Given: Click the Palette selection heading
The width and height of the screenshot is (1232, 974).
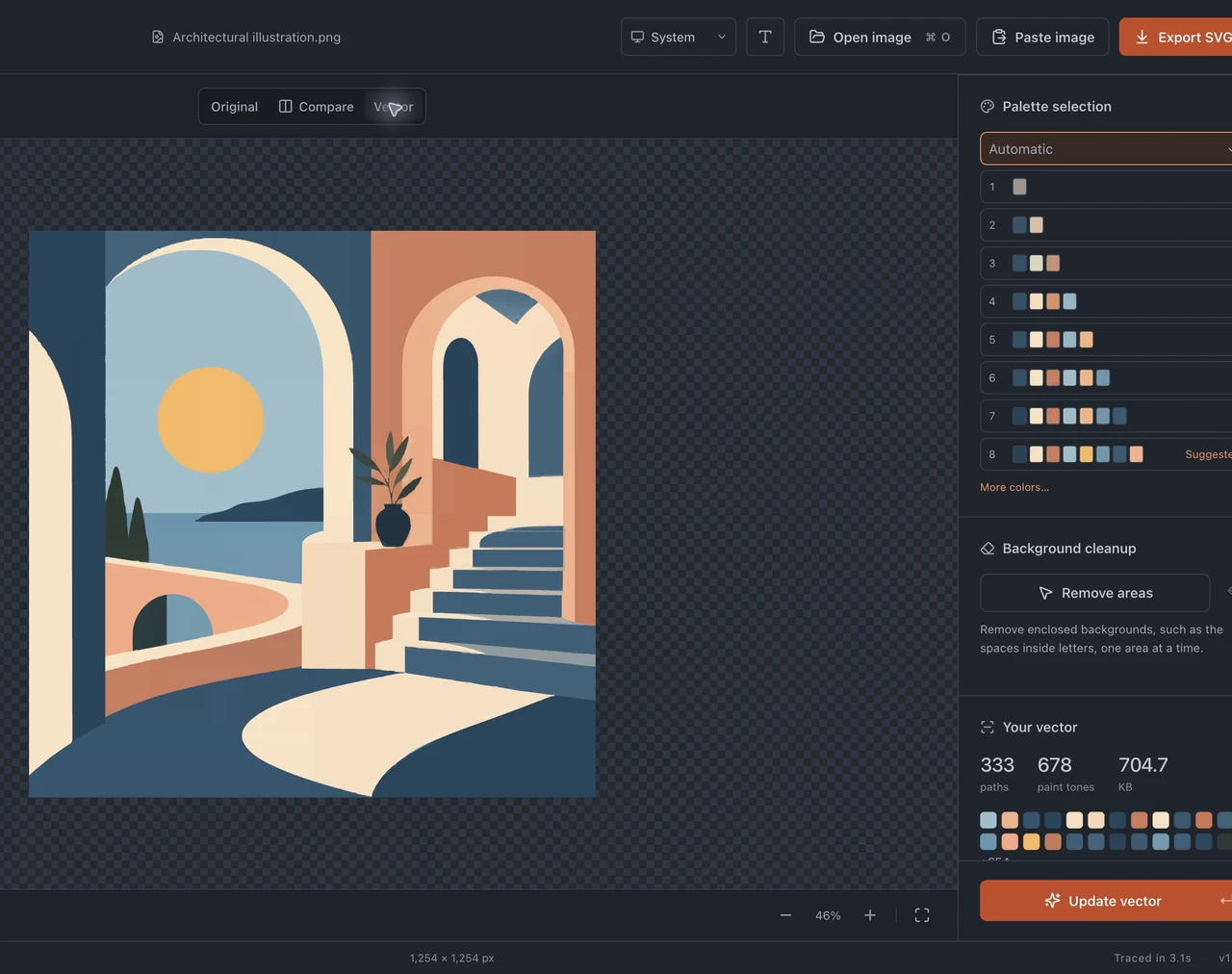Looking at the screenshot, I should point(1057,107).
